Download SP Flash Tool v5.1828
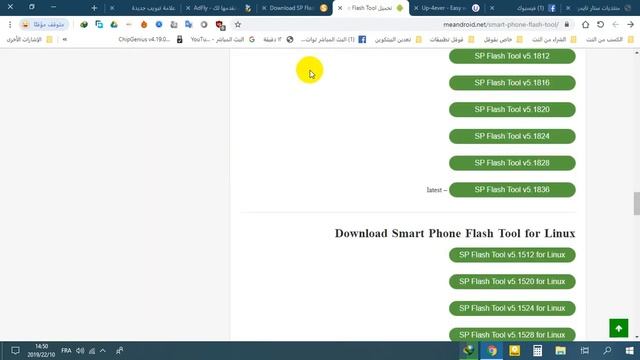 point(512,163)
